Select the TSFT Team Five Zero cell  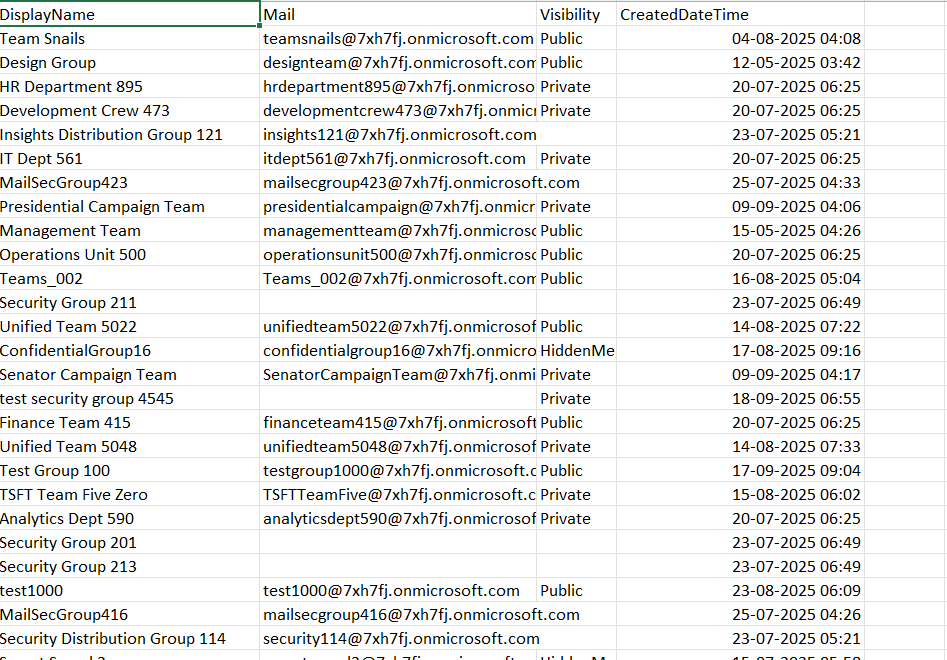[129, 495]
